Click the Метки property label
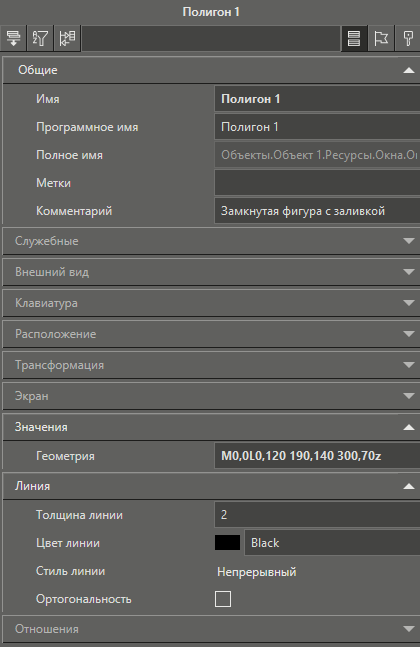Image resolution: width=420 pixels, height=647 pixels. (x=53, y=183)
